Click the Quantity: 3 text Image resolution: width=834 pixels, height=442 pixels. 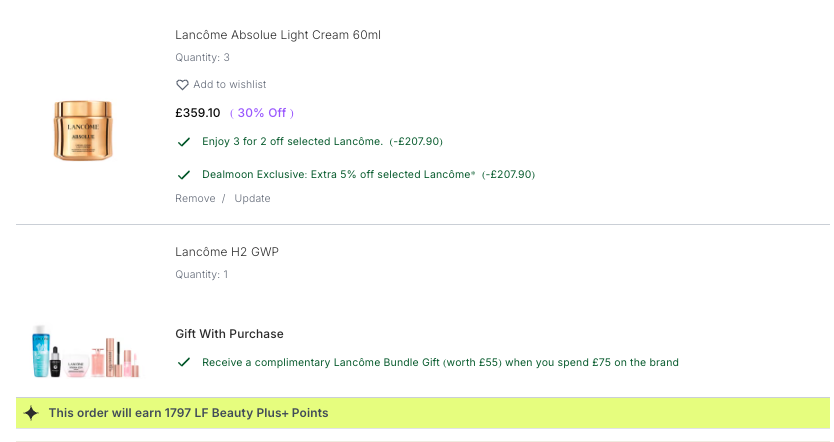click(x=202, y=58)
